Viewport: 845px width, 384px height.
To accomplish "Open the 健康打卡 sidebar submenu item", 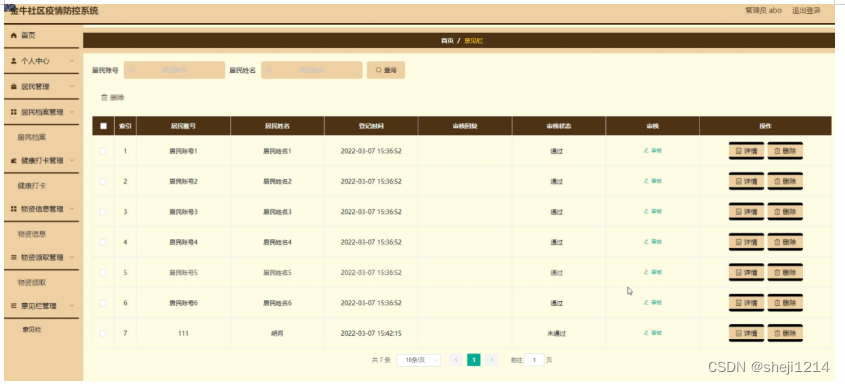I will [x=32, y=185].
